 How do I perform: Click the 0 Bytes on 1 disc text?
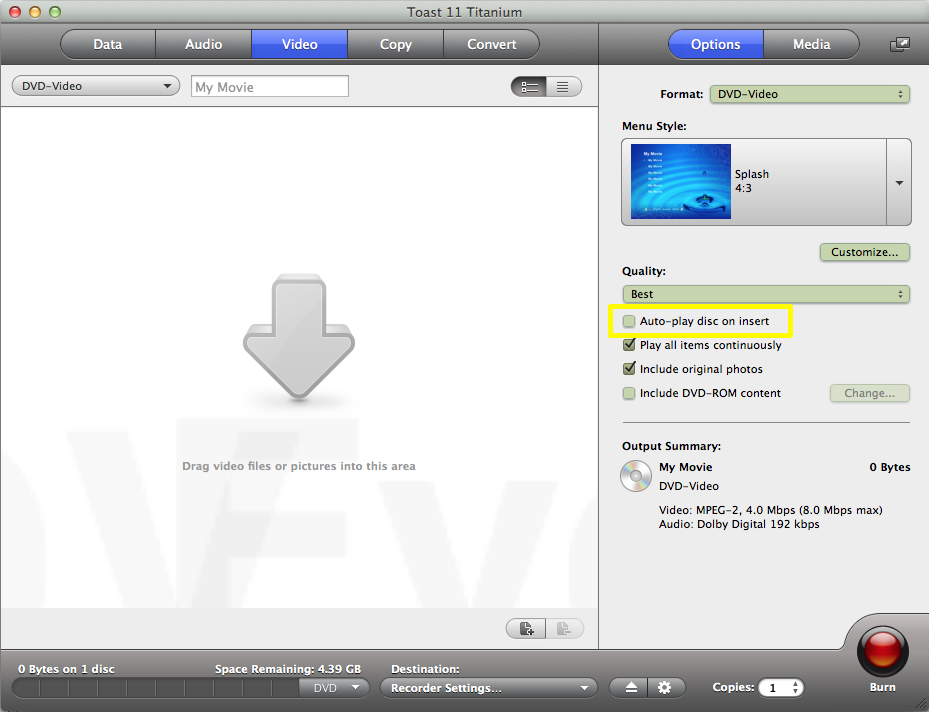(66, 669)
